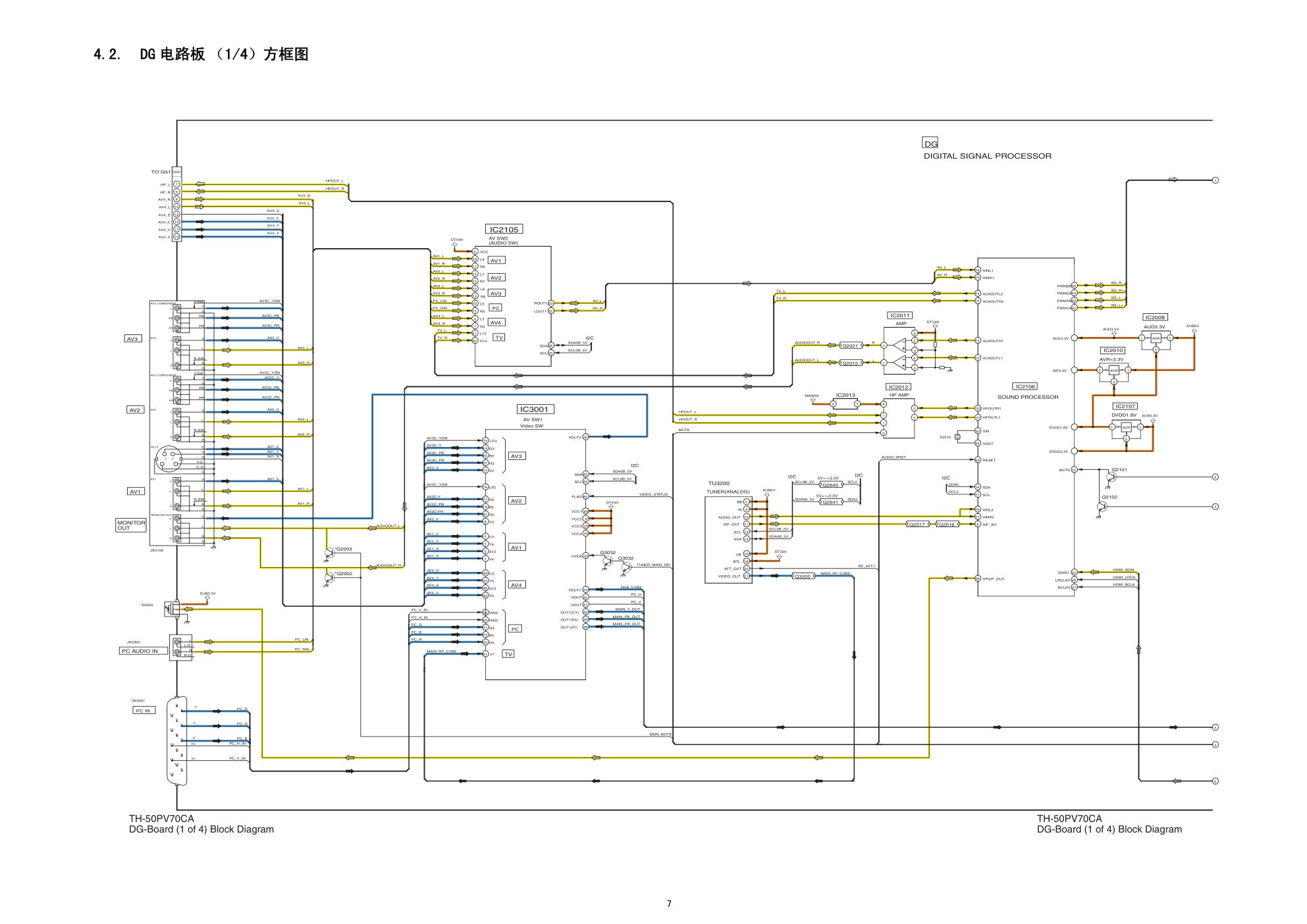Select the IC3001 Video SW label
This screenshot has width=1307, height=924.
coord(535,409)
